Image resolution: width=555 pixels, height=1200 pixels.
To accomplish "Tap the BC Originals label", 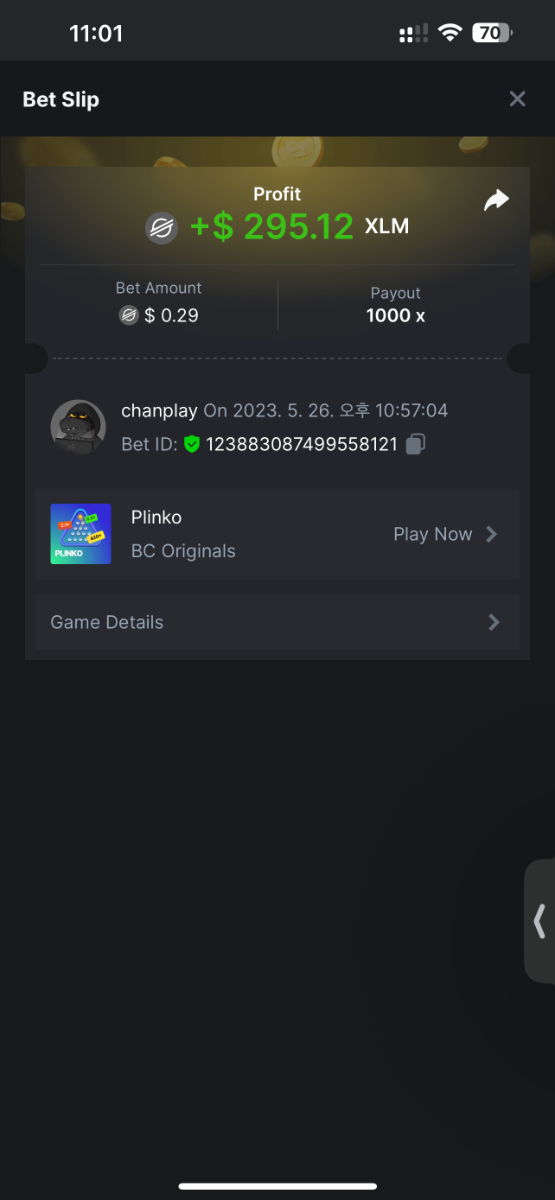I will click(183, 551).
